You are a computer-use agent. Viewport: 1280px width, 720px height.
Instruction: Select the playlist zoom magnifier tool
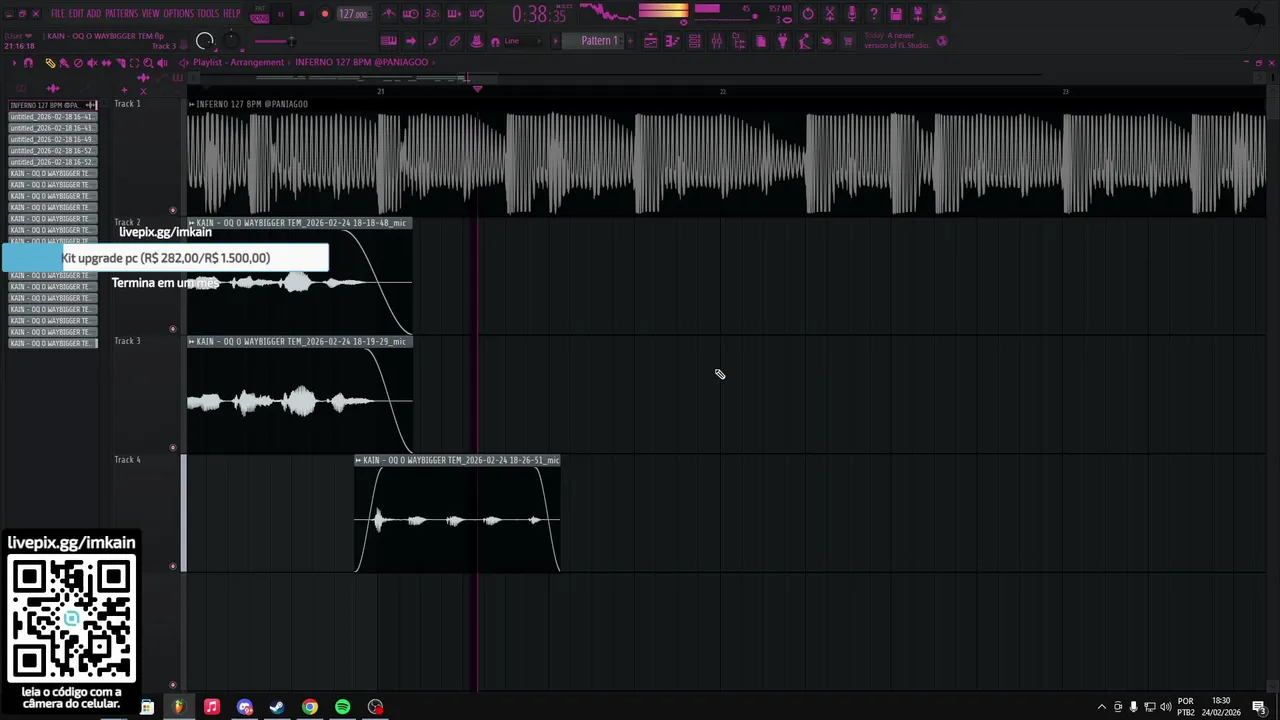point(148,63)
